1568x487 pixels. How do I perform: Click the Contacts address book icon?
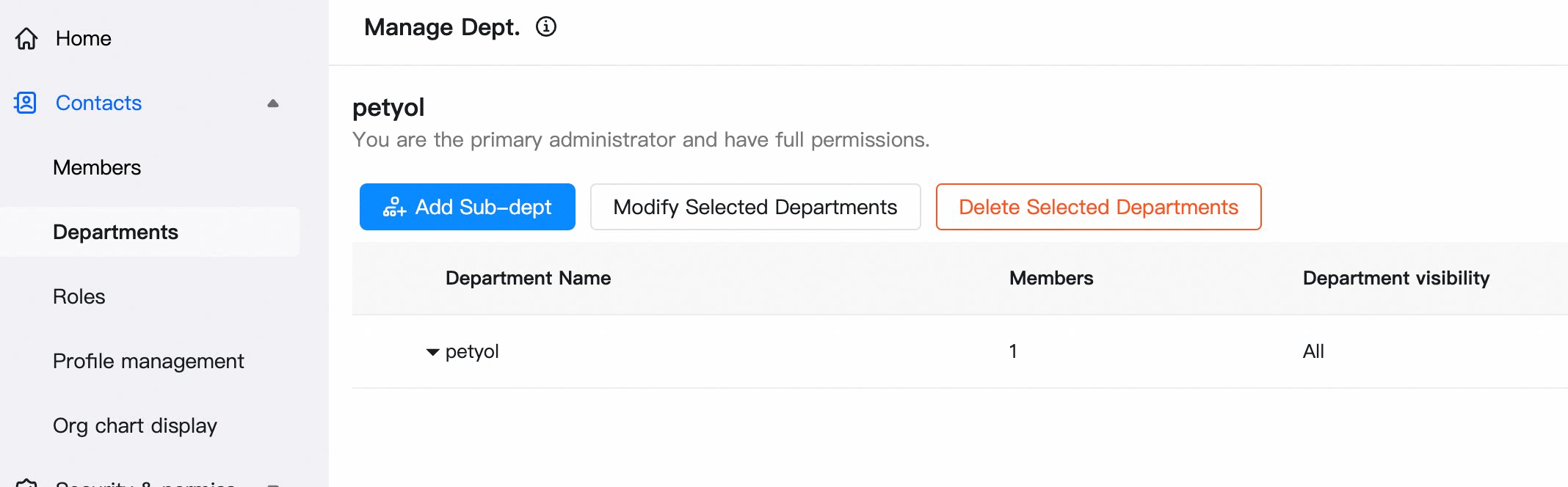(26, 103)
